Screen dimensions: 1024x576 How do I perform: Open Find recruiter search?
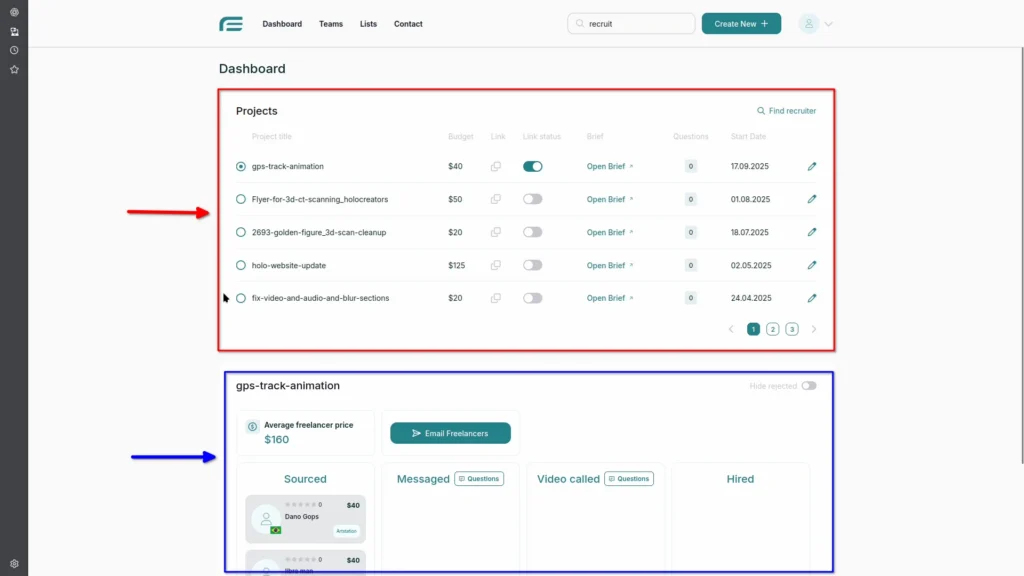[786, 111]
